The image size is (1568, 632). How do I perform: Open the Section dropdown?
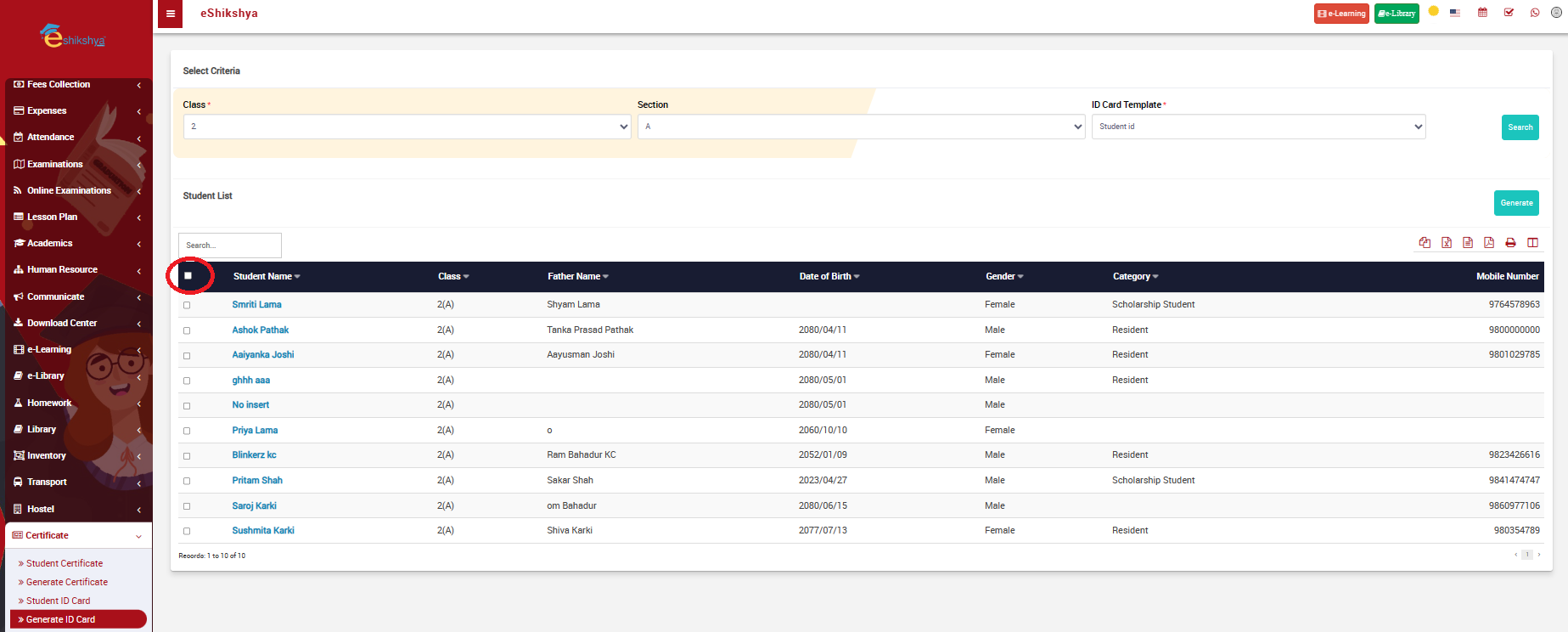(x=861, y=127)
